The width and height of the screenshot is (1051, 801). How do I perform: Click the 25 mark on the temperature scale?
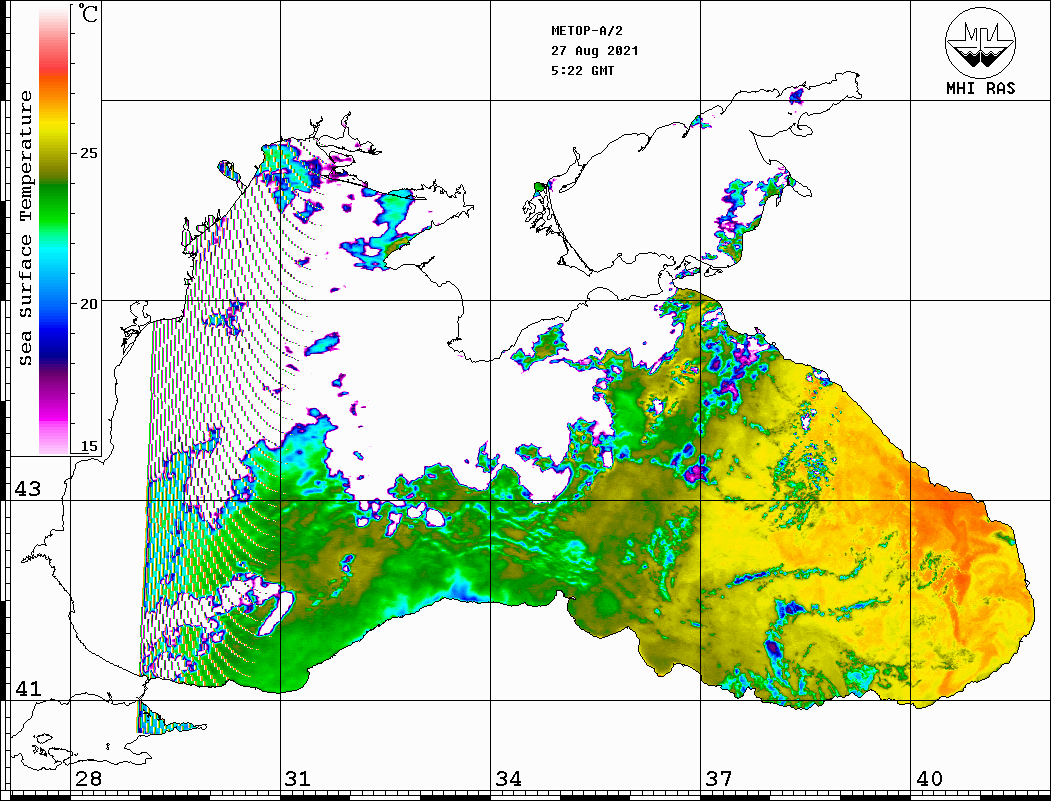click(x=88, y=153)
